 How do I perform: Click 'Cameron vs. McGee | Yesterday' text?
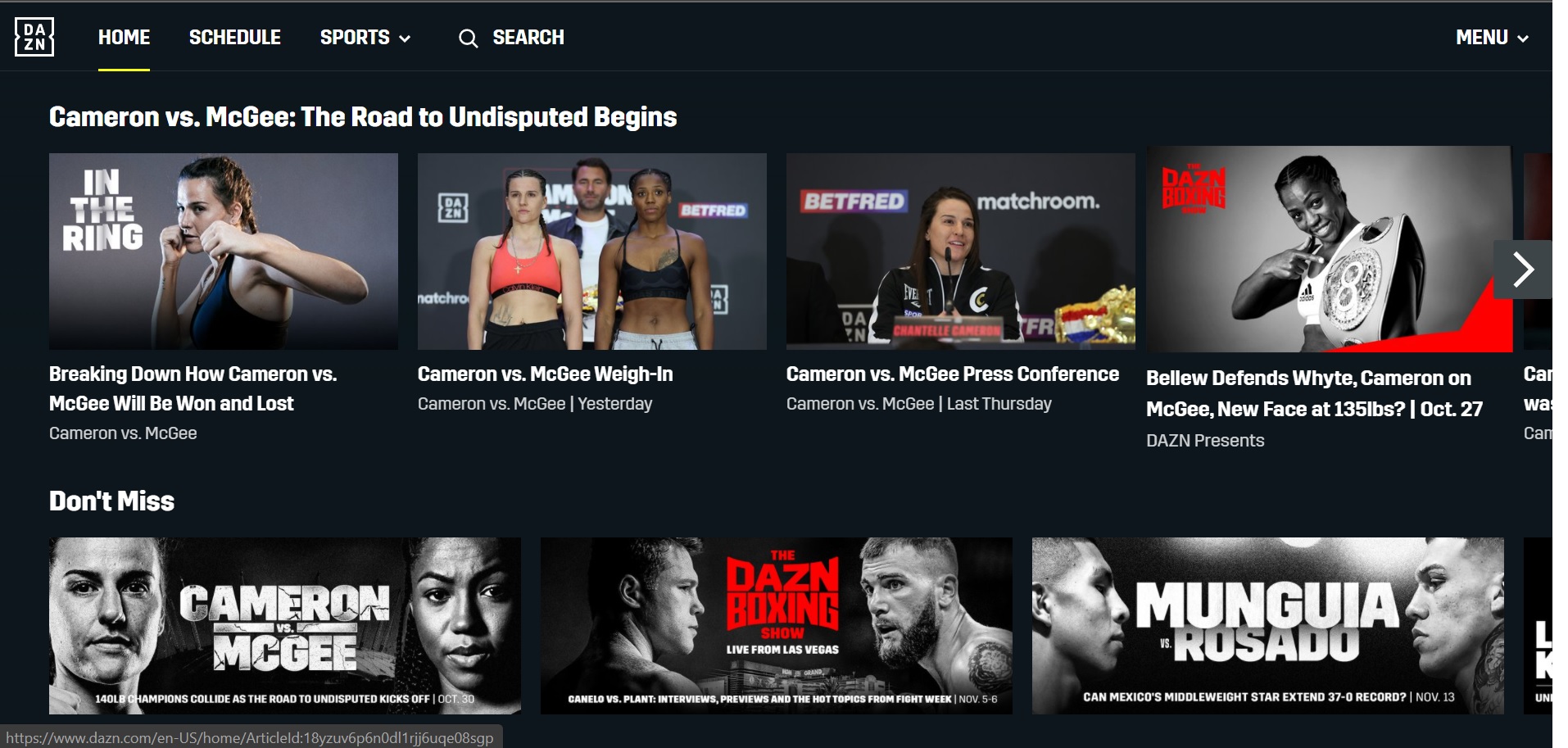click(x=535, y=404)
